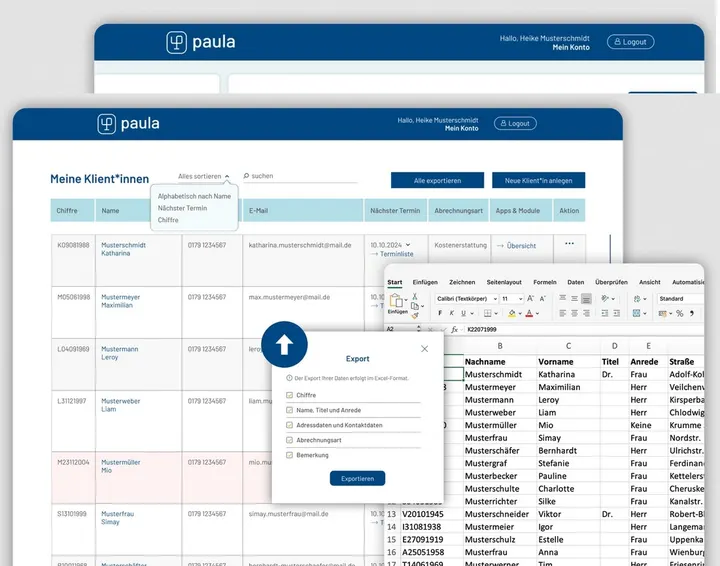Click the merge cells icon in Excel
720x566 pixels.
(636, 313)
